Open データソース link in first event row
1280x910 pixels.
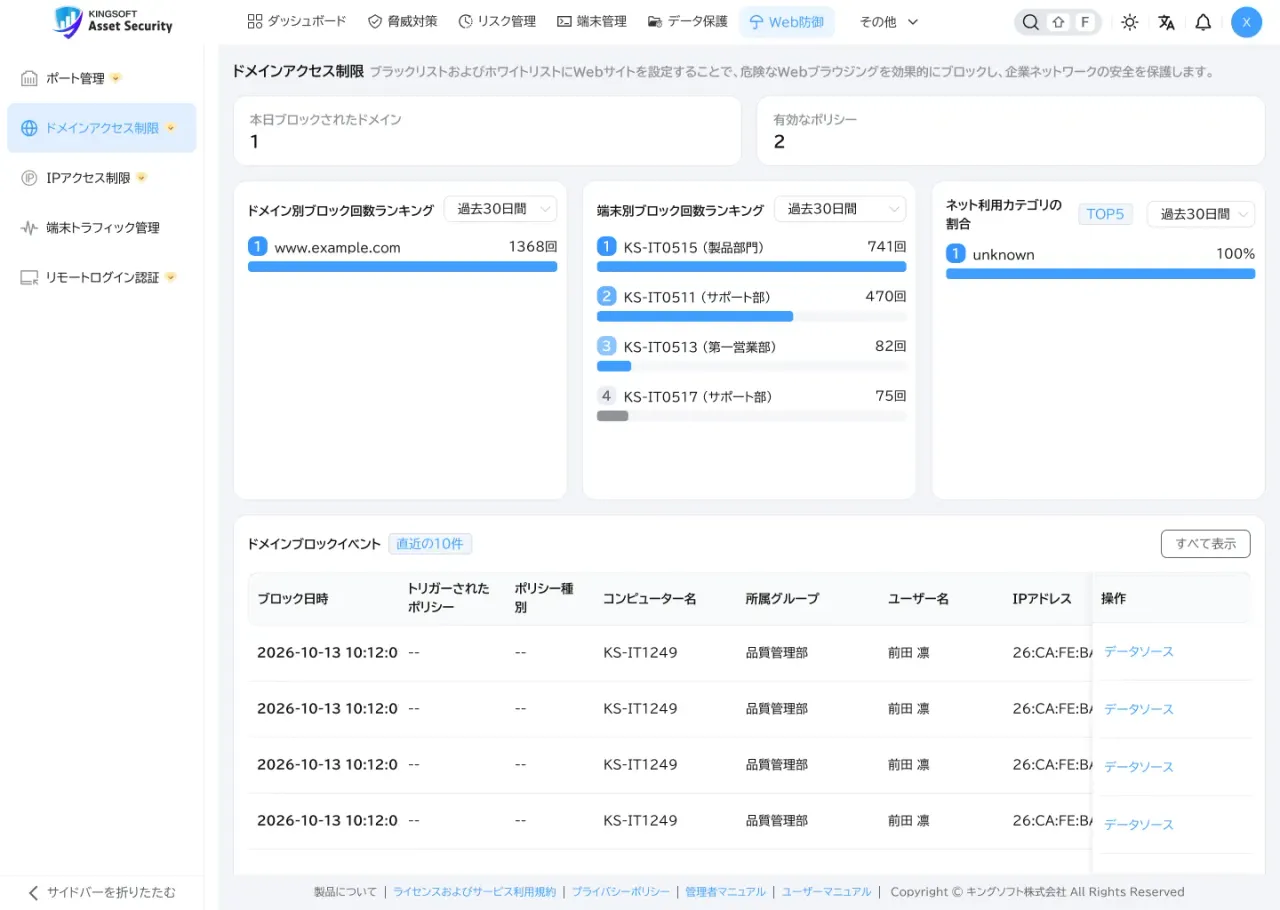[1139, 651]
